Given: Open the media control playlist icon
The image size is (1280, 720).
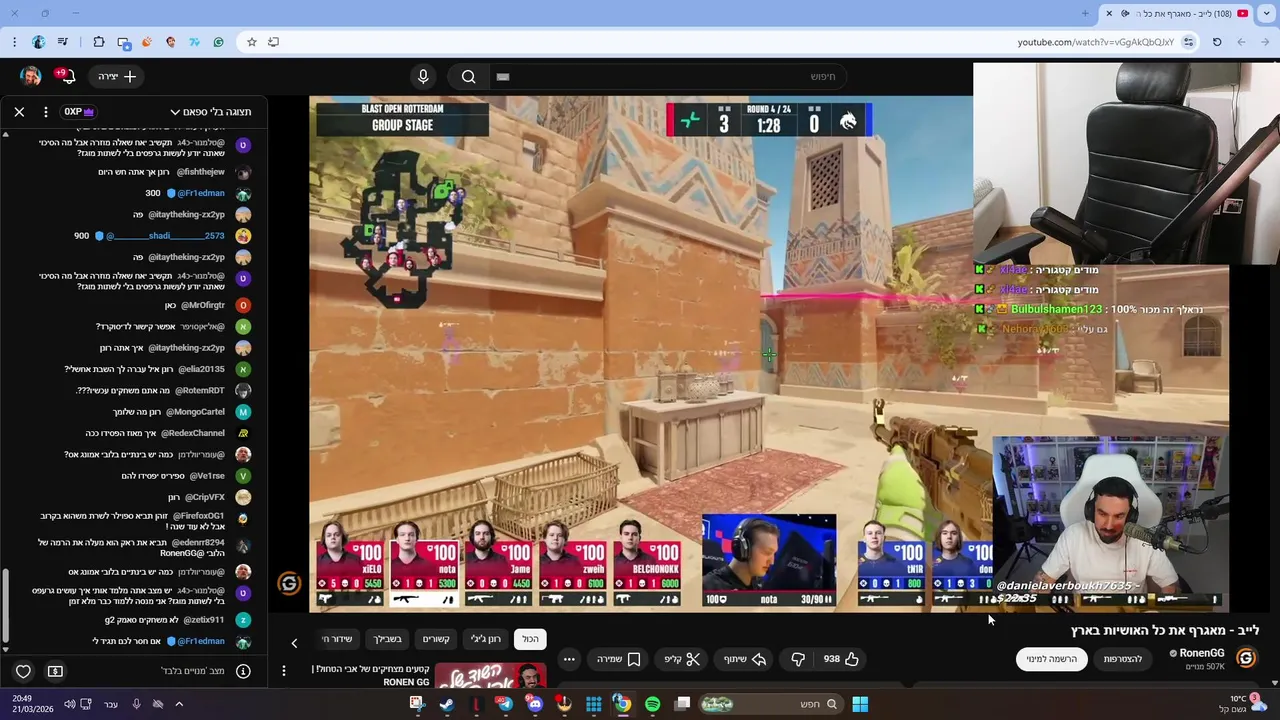Looking at the screenshot, I should (63, 42).
